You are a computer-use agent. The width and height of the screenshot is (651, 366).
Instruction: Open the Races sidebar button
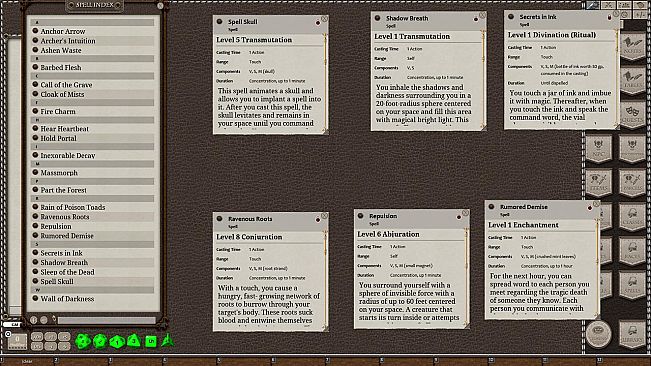click(x=632, y=251)
